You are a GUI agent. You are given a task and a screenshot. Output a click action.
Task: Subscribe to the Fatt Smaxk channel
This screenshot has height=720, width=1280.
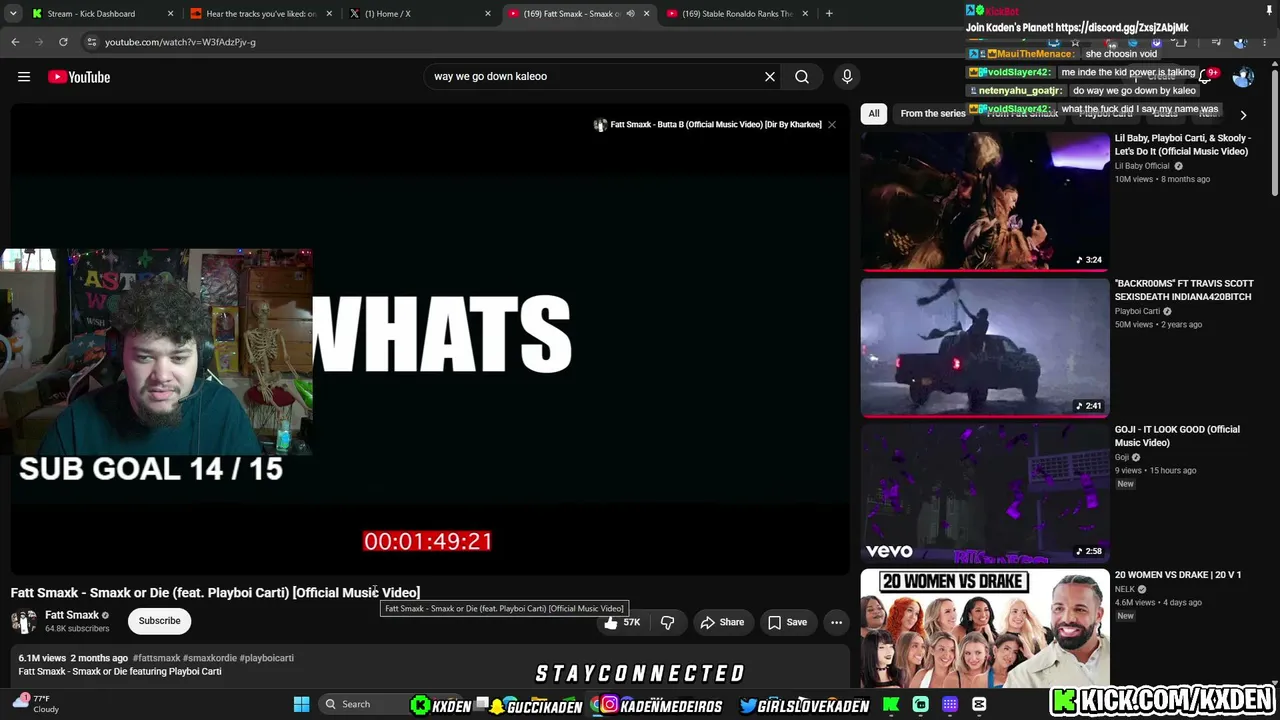tap(160, 621)
